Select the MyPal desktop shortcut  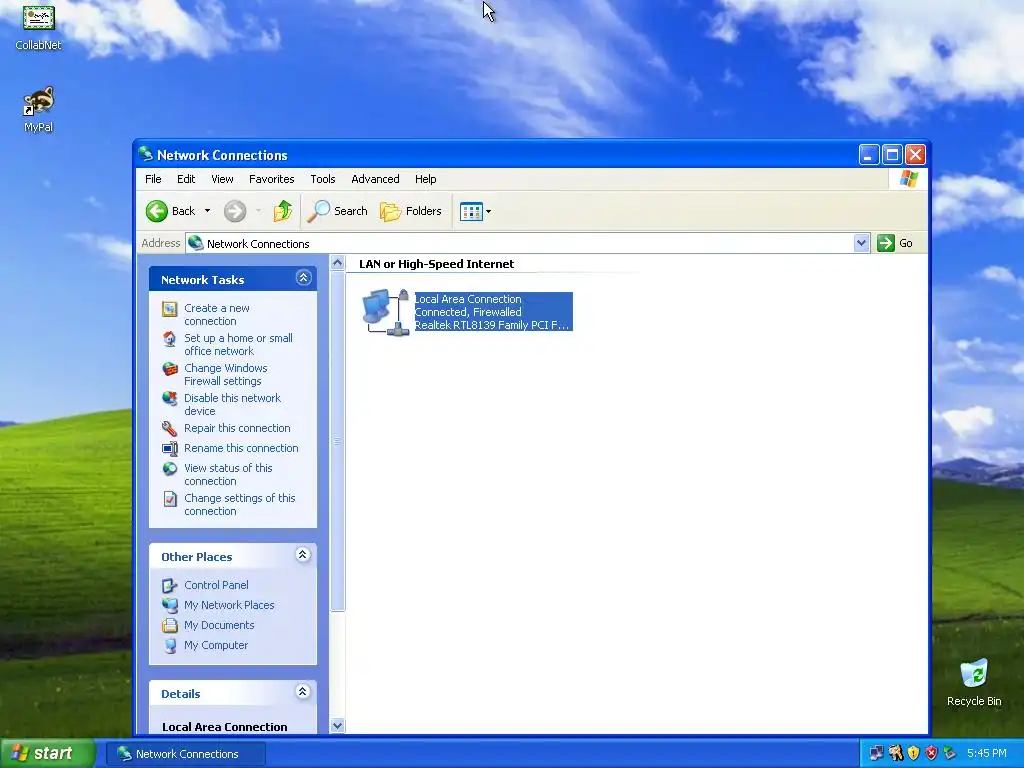pos(38,110)
